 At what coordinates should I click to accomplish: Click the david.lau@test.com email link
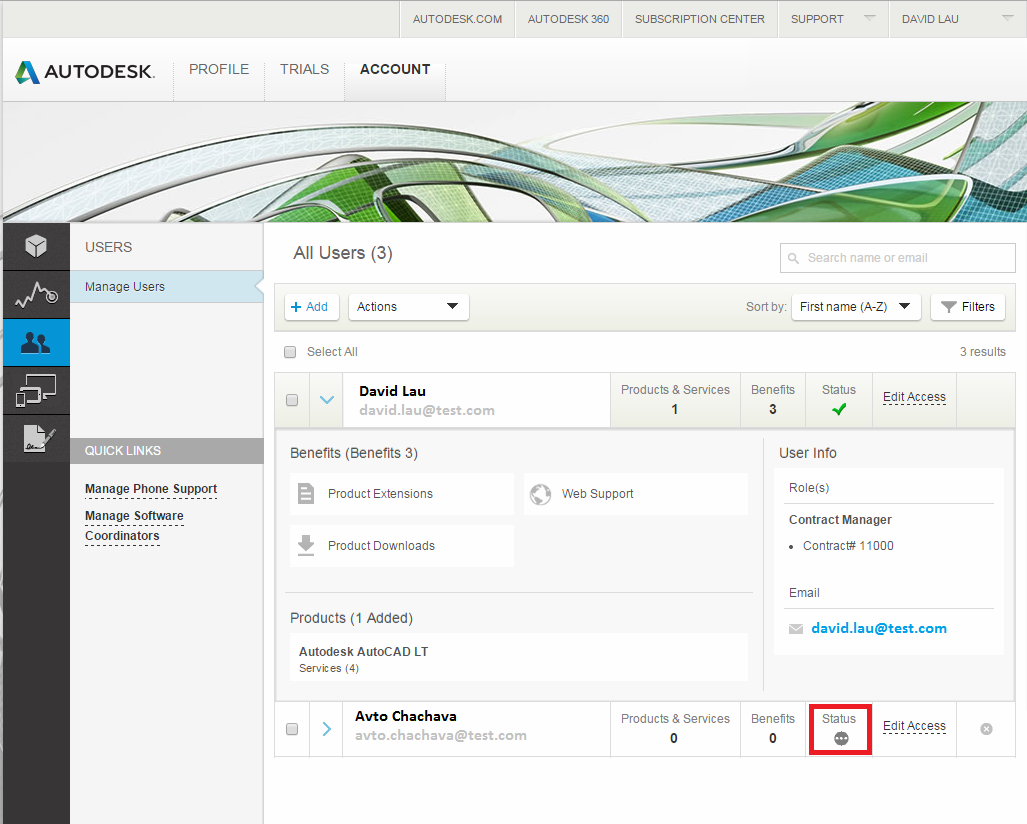point(879,628)
